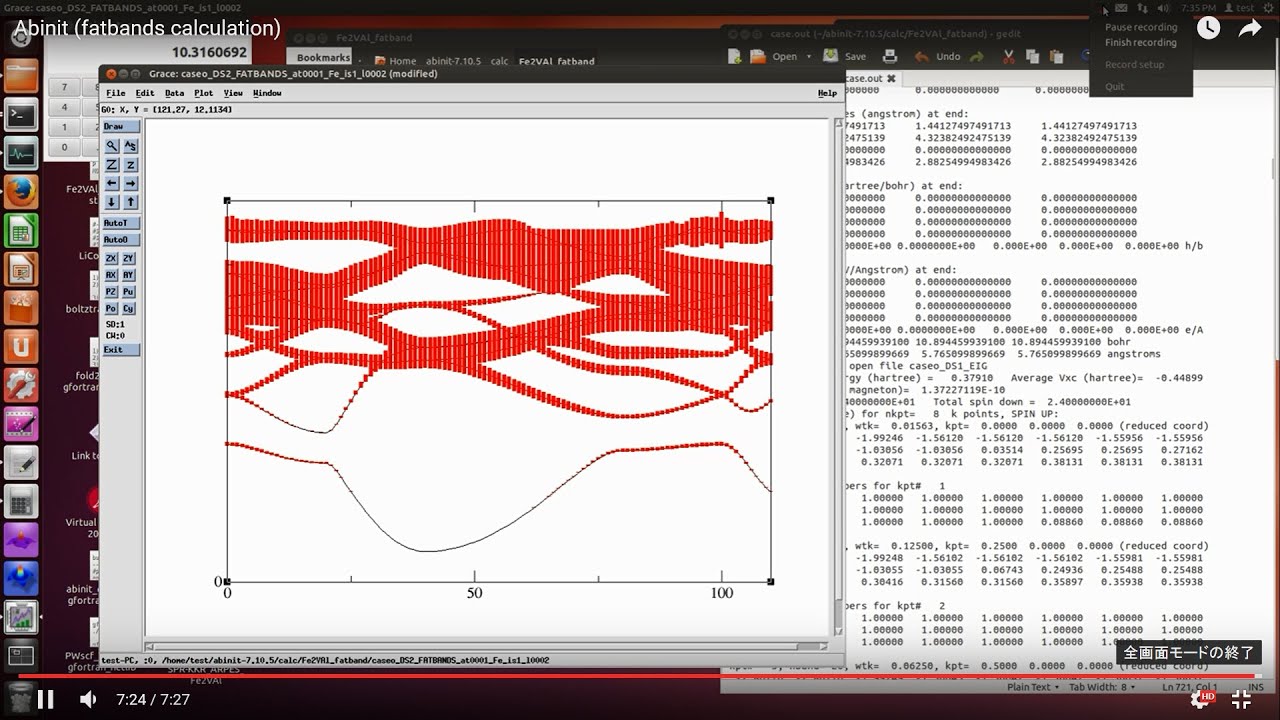1280x720 pixels.
Task: Click the autoscale 'As' tool button
Action: [130, 146]
